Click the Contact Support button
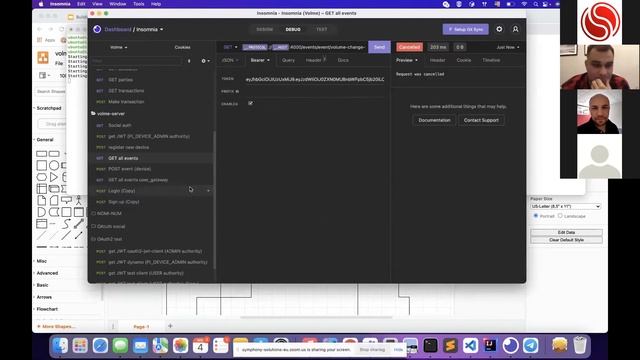 tap(481, 120)
